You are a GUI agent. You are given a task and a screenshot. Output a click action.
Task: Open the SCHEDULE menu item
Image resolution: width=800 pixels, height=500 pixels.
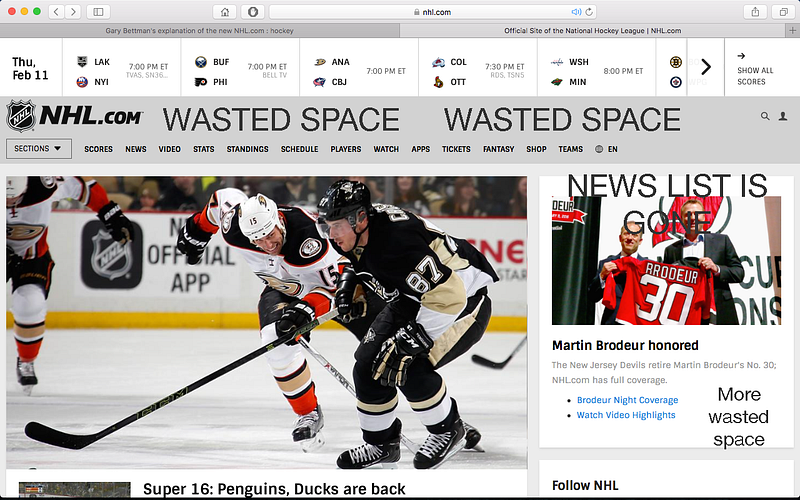point(299,149)
